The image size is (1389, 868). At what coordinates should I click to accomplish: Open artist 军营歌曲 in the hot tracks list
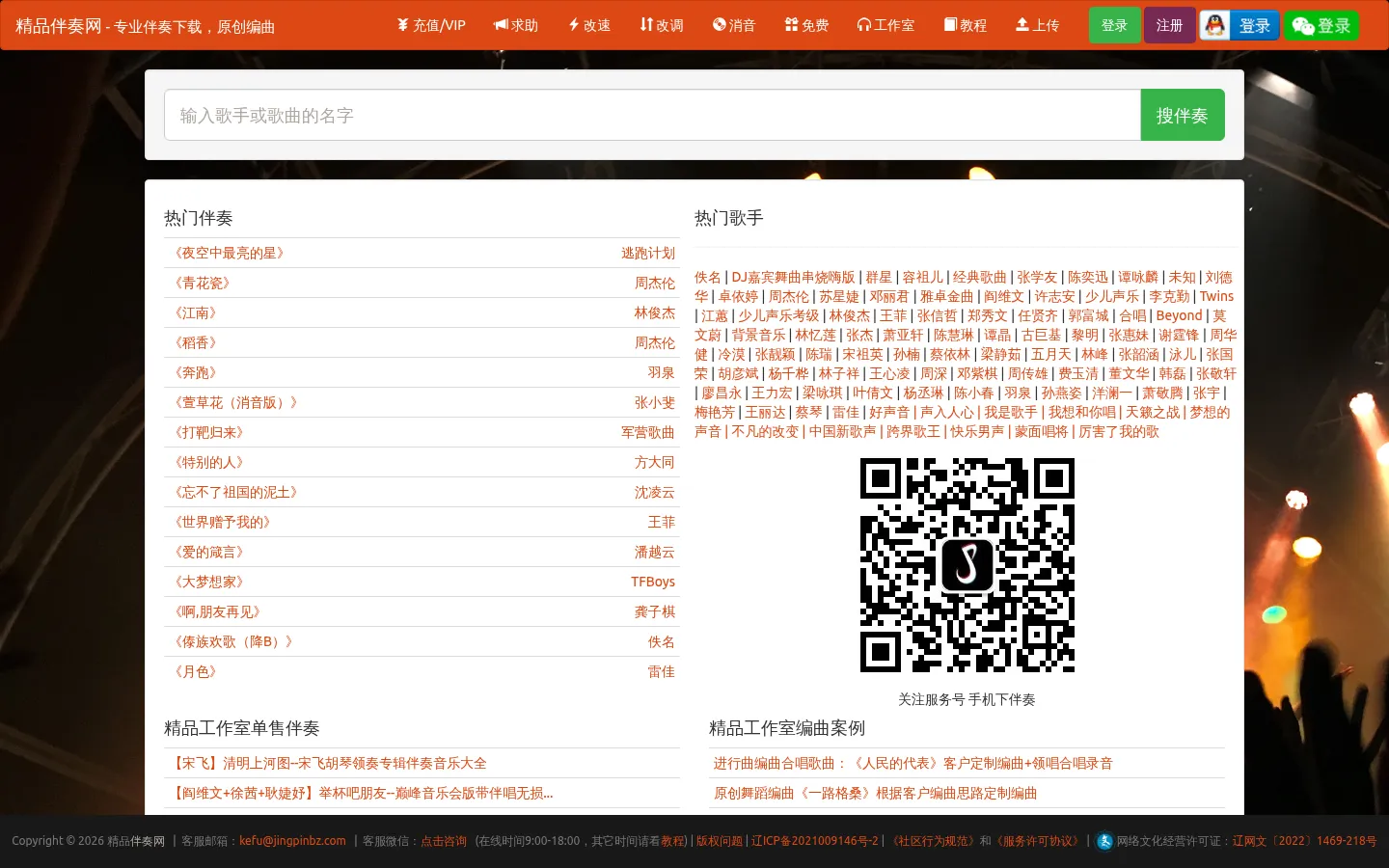[x=648, y=432]
